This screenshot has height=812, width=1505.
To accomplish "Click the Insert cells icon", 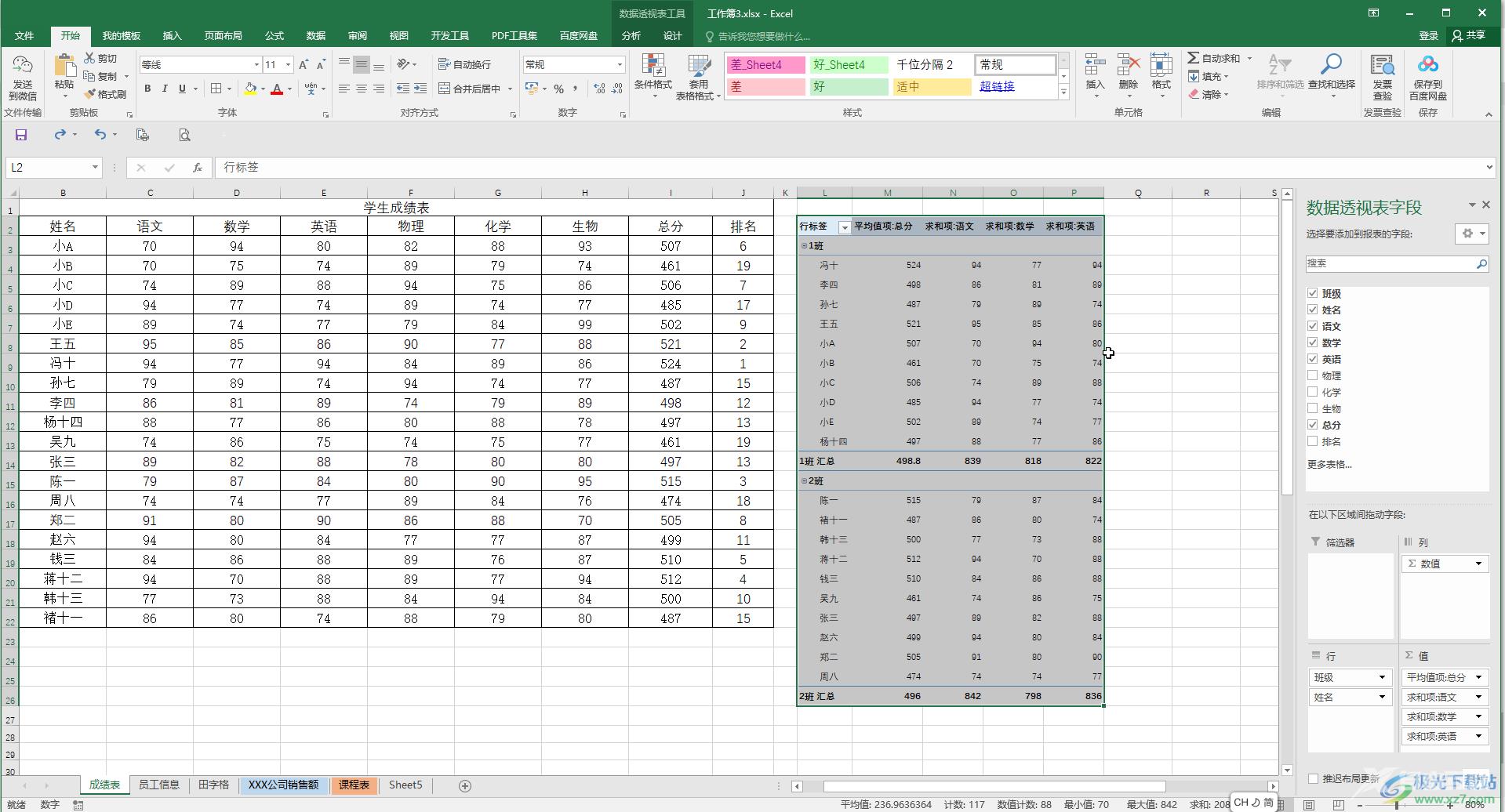I will tap(1095, 65).
